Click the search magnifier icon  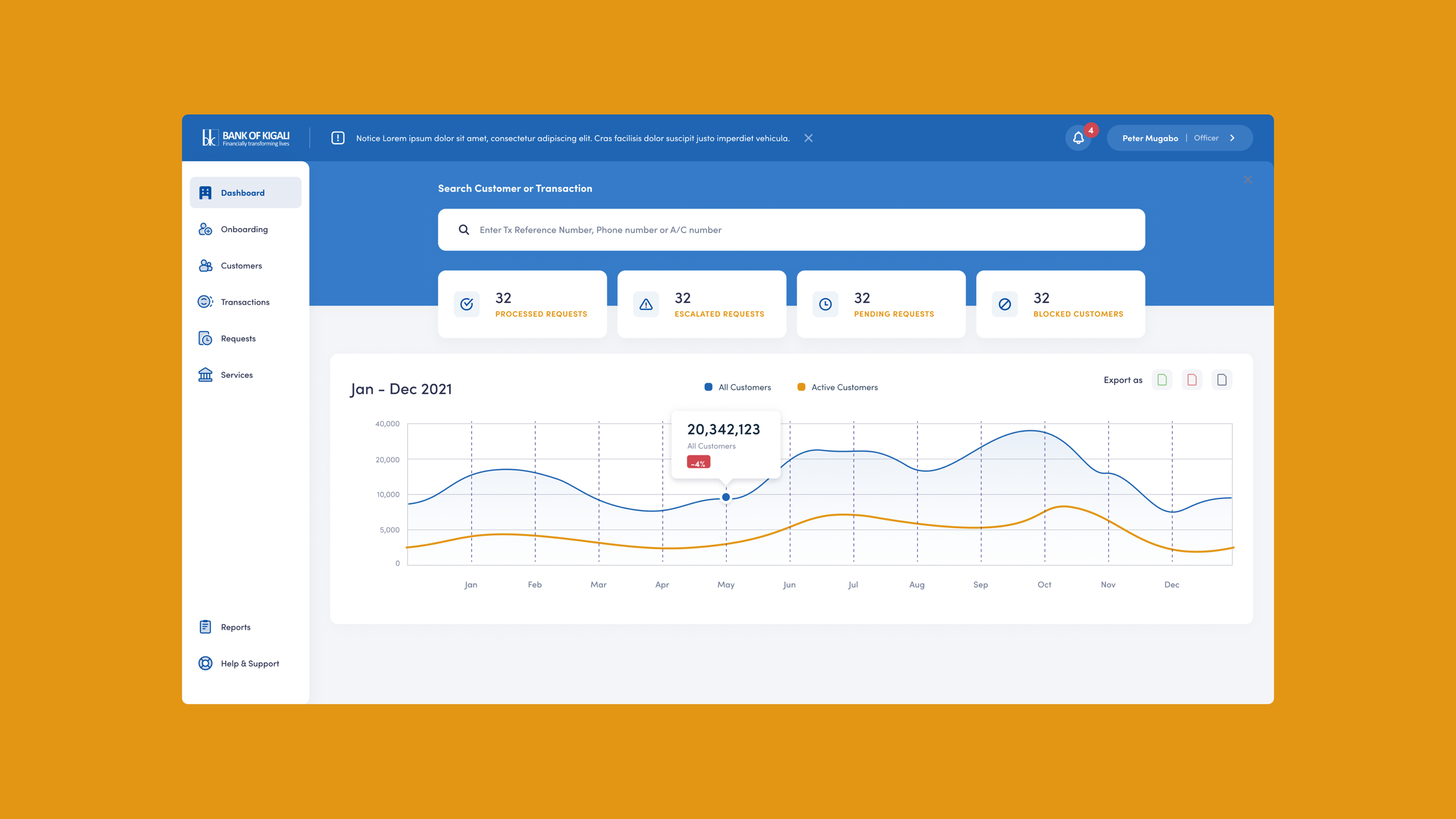click(464, 230)
